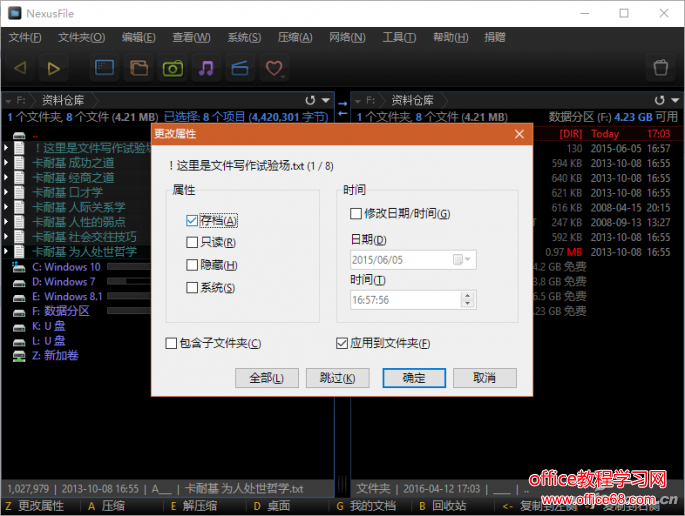Click the NexusFile app icon in title bar
The image size is (685, 516).
point(14,13)
